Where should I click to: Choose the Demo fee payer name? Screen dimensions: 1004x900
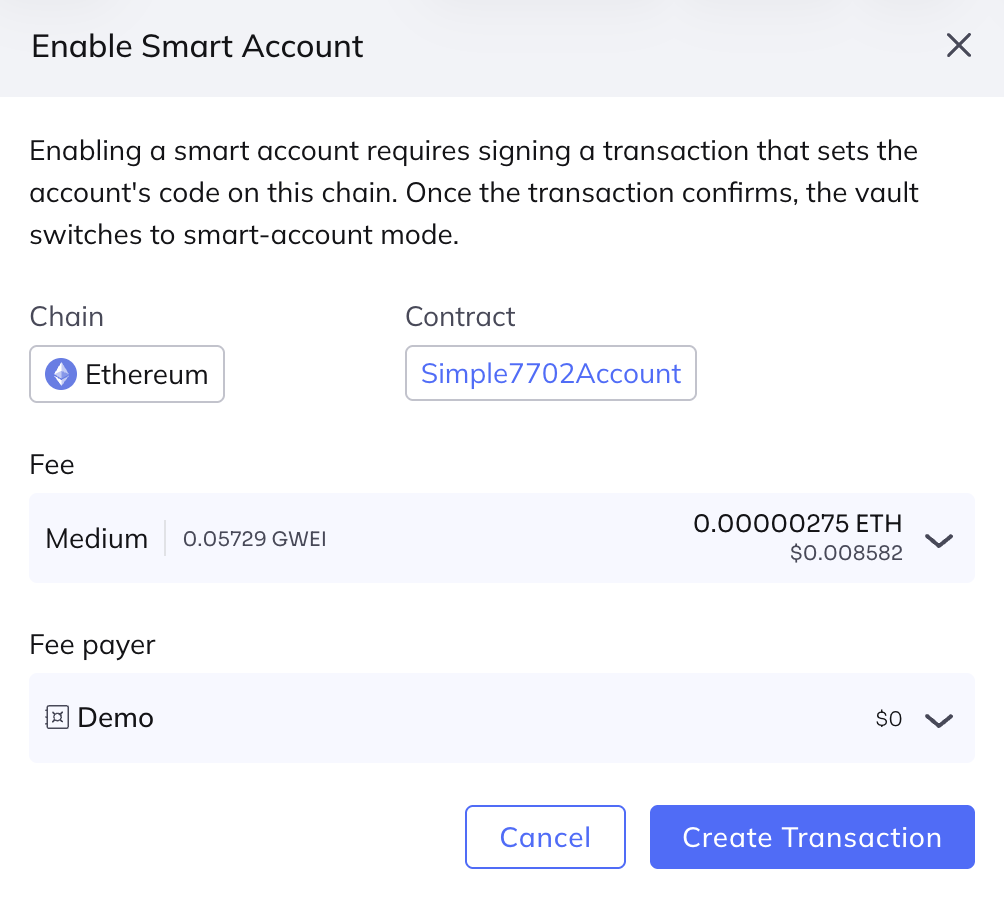click(115, 718)
